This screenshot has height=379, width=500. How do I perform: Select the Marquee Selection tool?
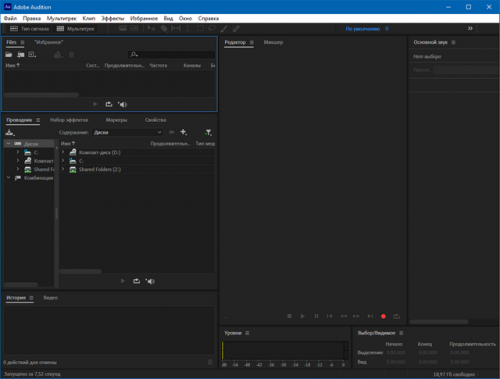click(x=200, y=29)
